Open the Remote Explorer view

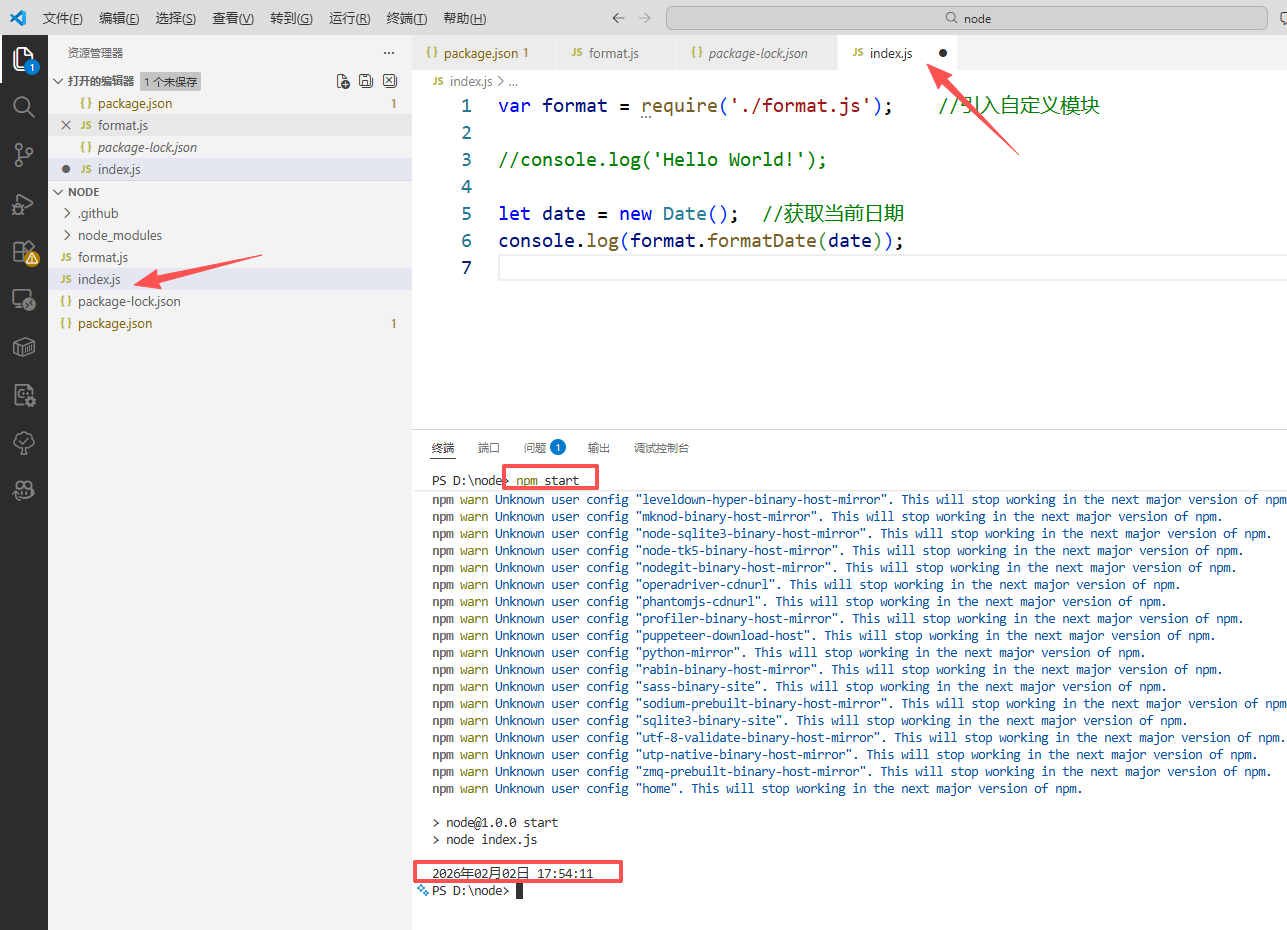coord(23,299)
